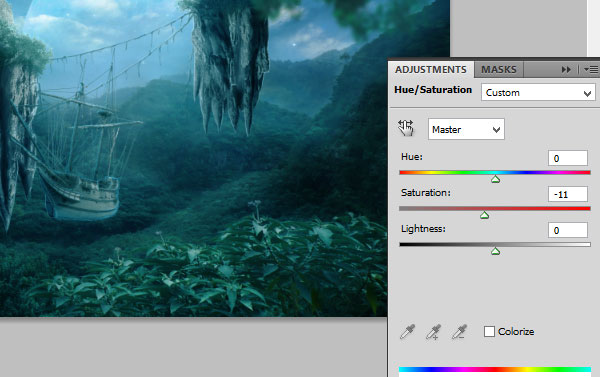Select the on-image targeted adjustment hand tool
The image size is (600, 377).
pyautogui.click(x=406, y=128)
